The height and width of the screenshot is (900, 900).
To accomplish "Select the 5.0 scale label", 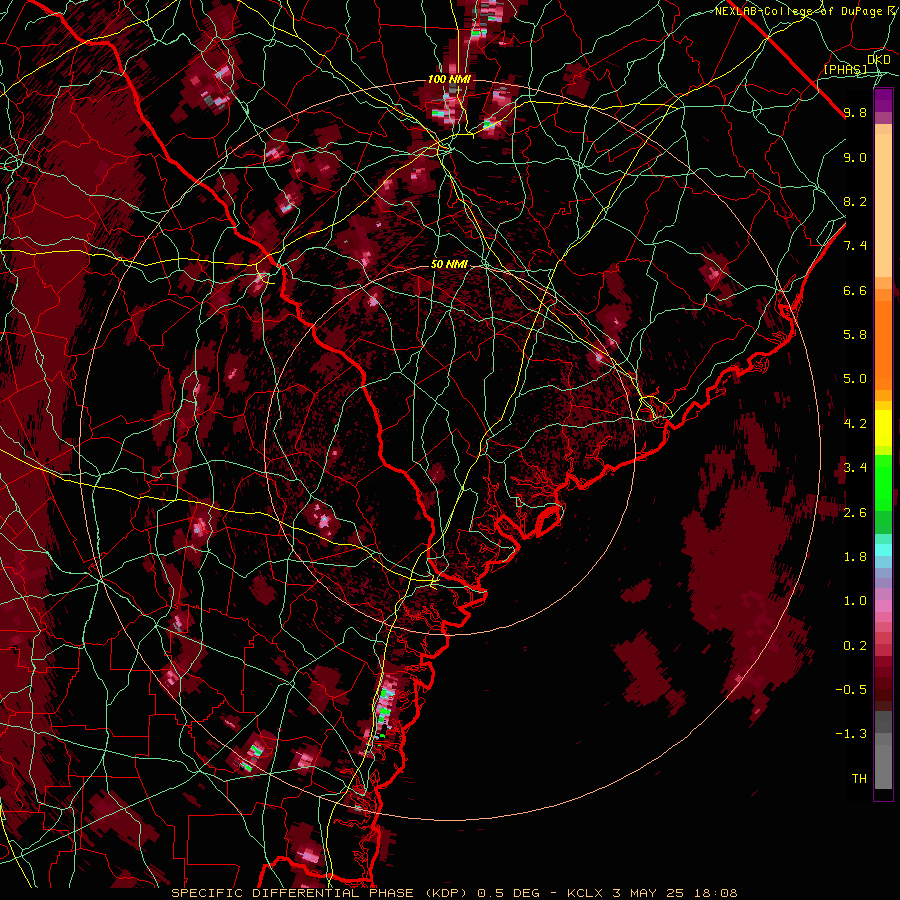I will 855,379.
